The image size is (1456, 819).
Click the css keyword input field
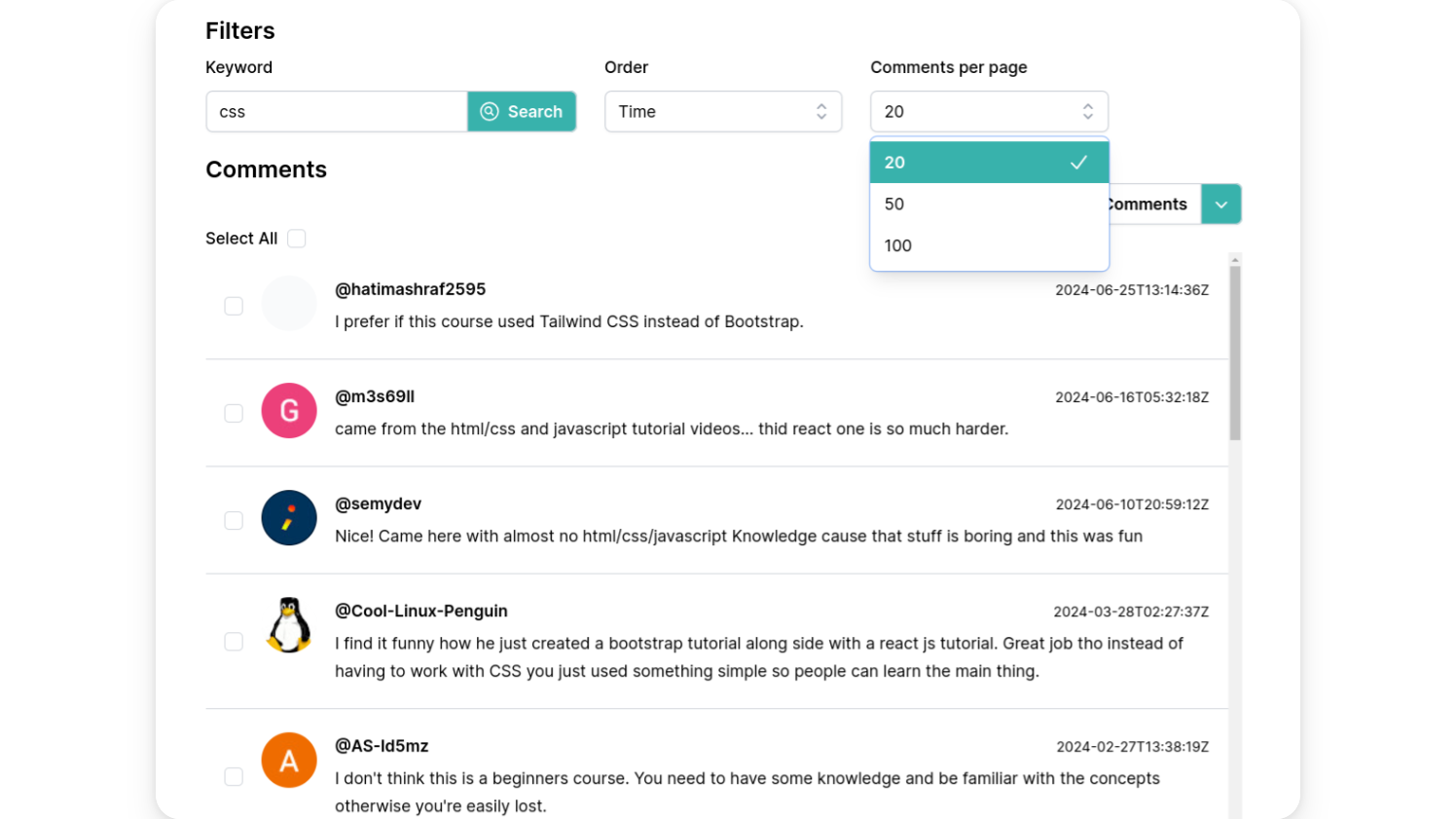(x=337, y=112)
